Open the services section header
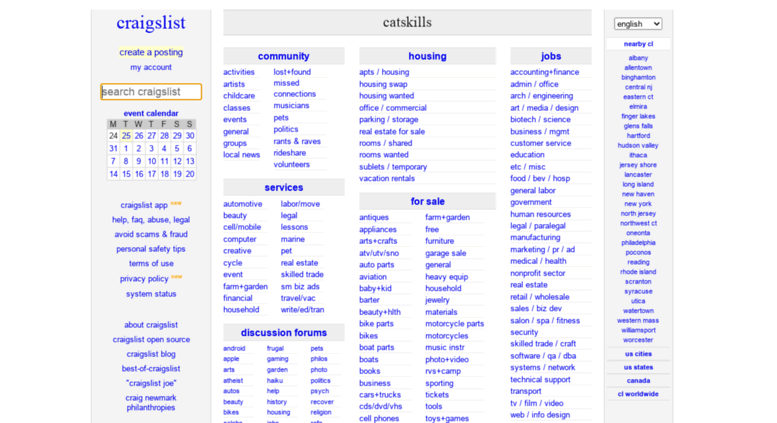Screen dimensions: 777x423 click(283, 188)
